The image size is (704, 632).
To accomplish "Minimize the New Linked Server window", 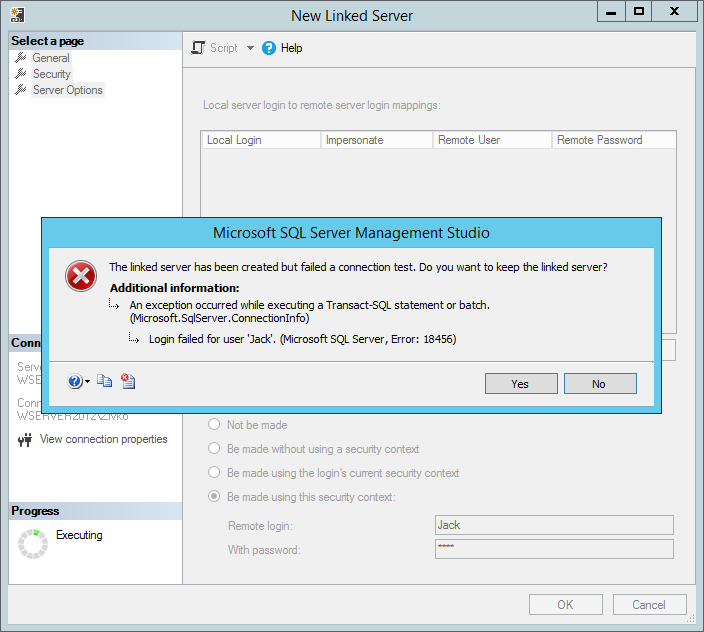I will point(611,12).
